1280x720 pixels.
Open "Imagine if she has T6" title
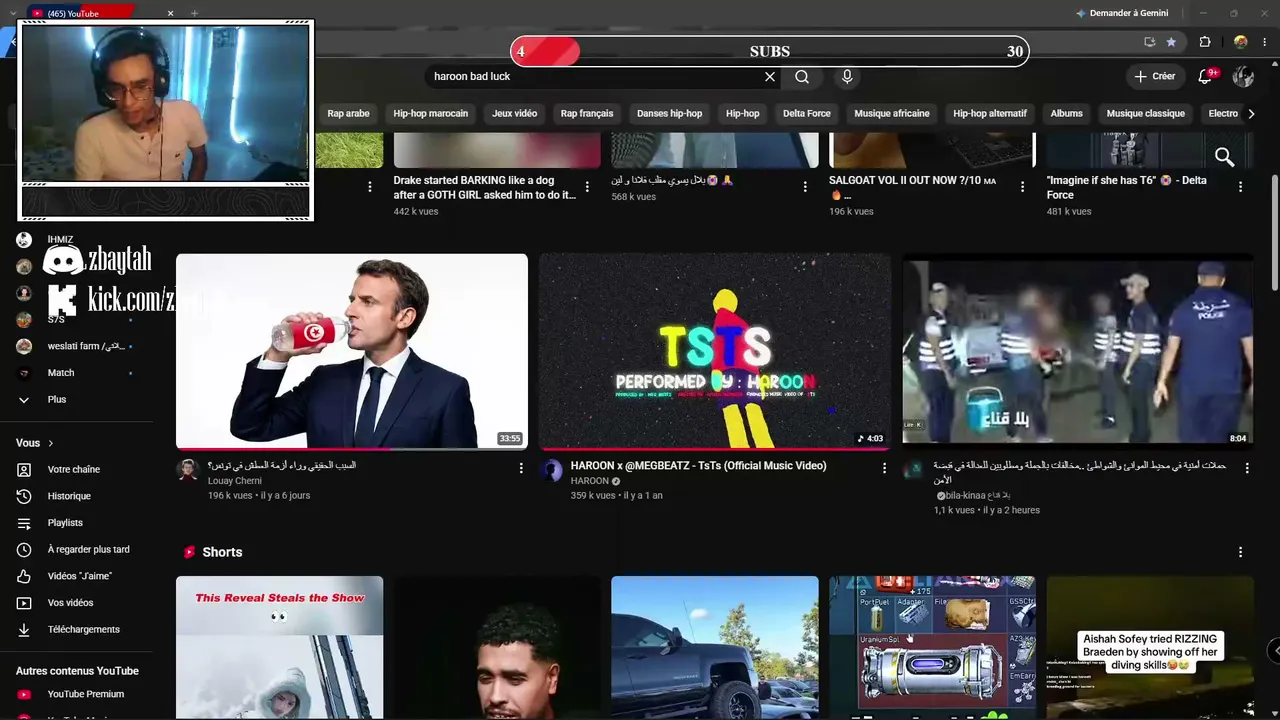click(1127, 188)
